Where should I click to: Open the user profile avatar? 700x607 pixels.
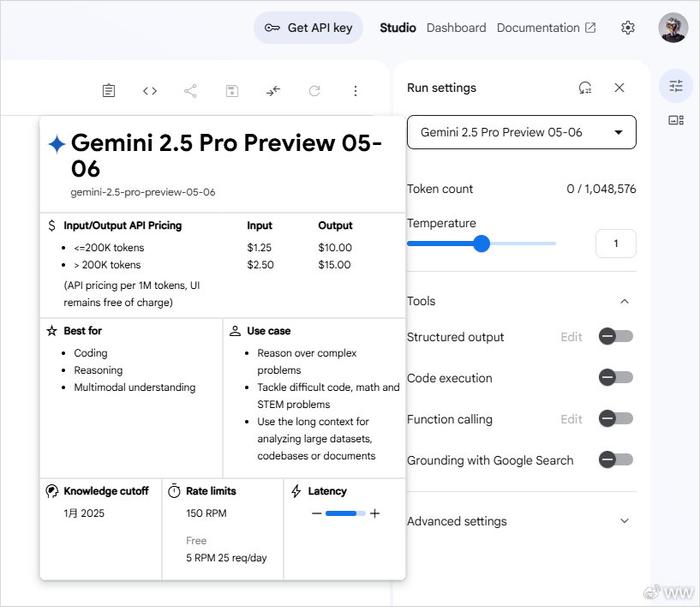click(673, 28)
